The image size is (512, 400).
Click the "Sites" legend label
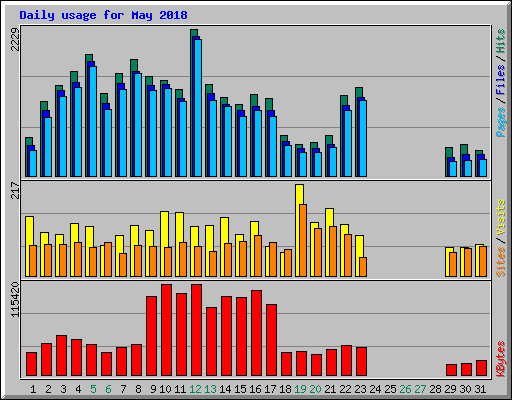click(x=501, y=262)
